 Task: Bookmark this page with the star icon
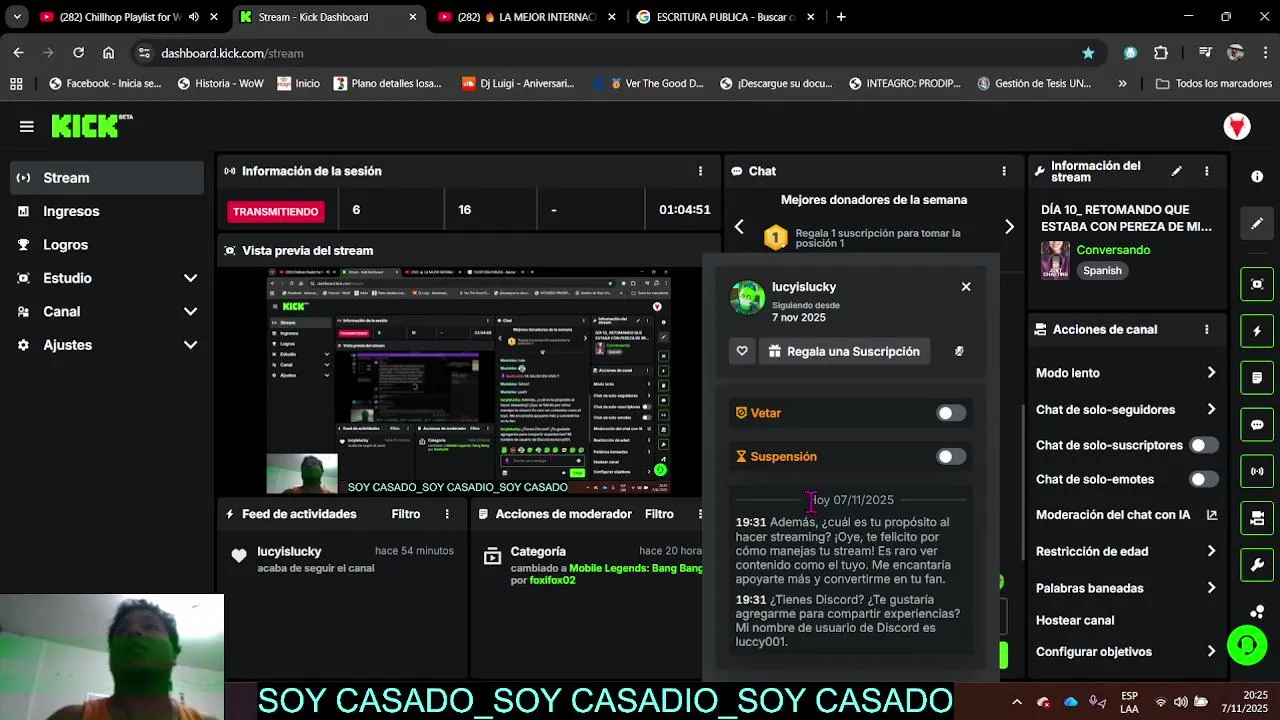1088,53
